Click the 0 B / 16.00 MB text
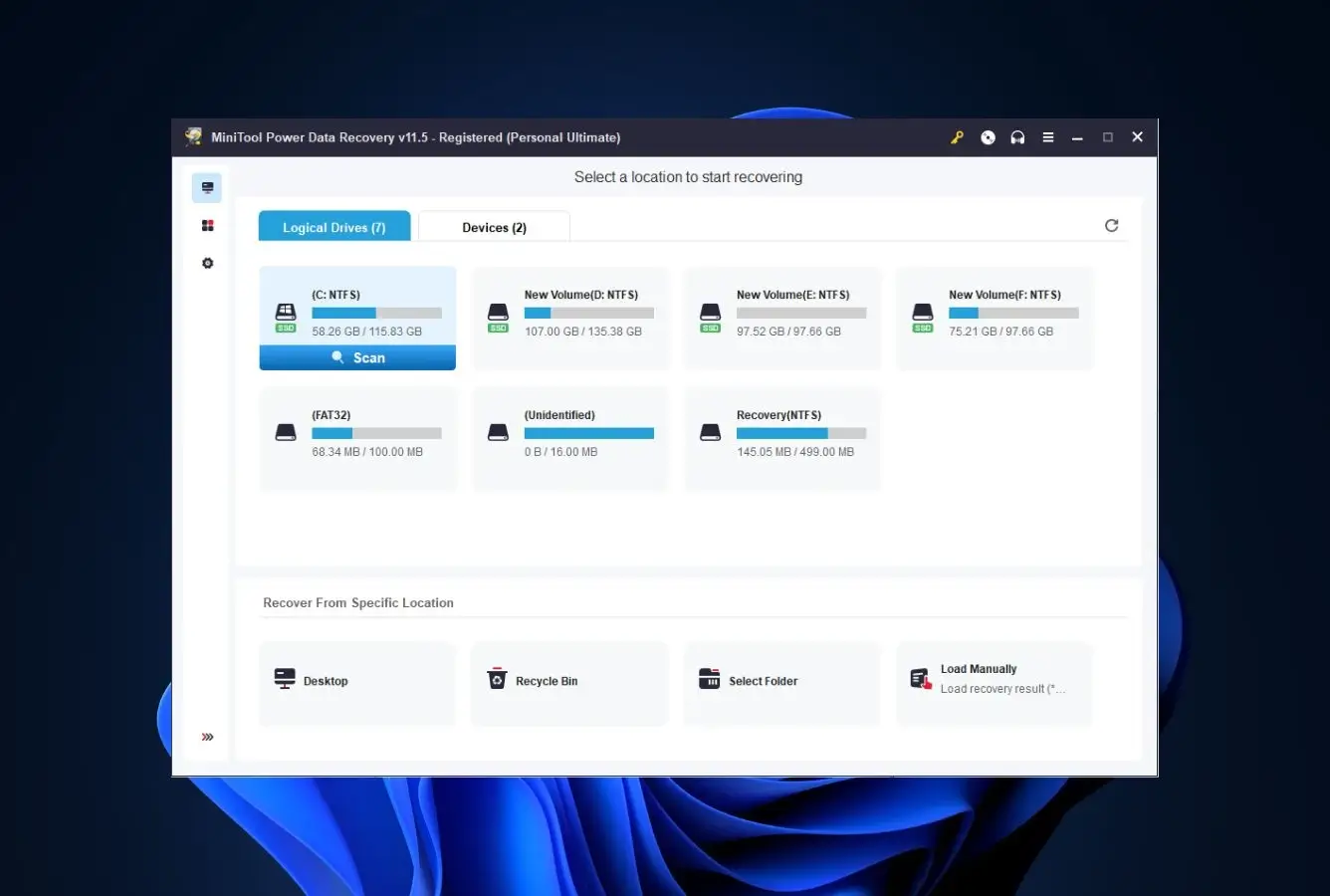The image size is (1330, 896). 560,452
